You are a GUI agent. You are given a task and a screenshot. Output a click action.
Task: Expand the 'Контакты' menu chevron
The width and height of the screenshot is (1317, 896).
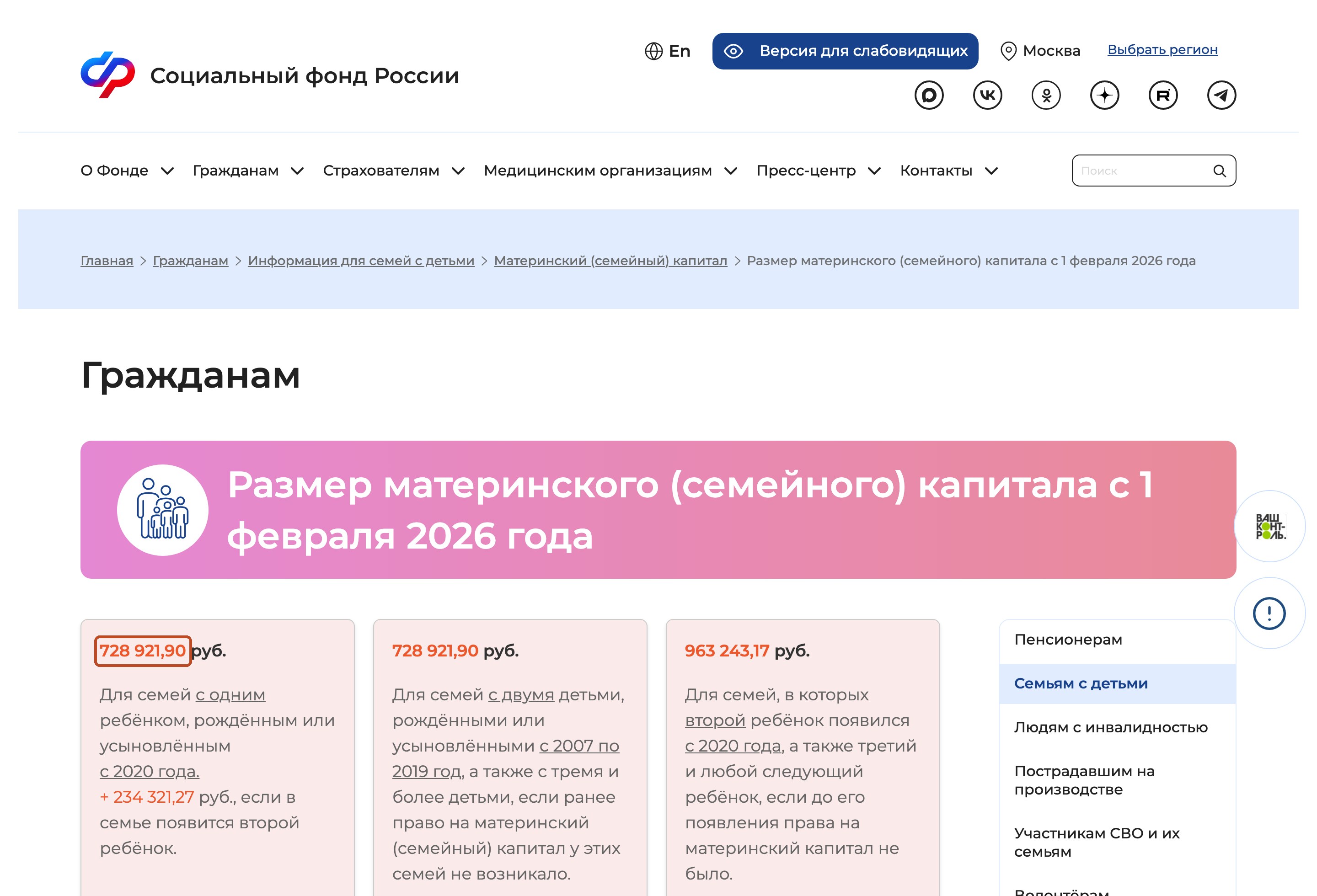tap(991, 171)
